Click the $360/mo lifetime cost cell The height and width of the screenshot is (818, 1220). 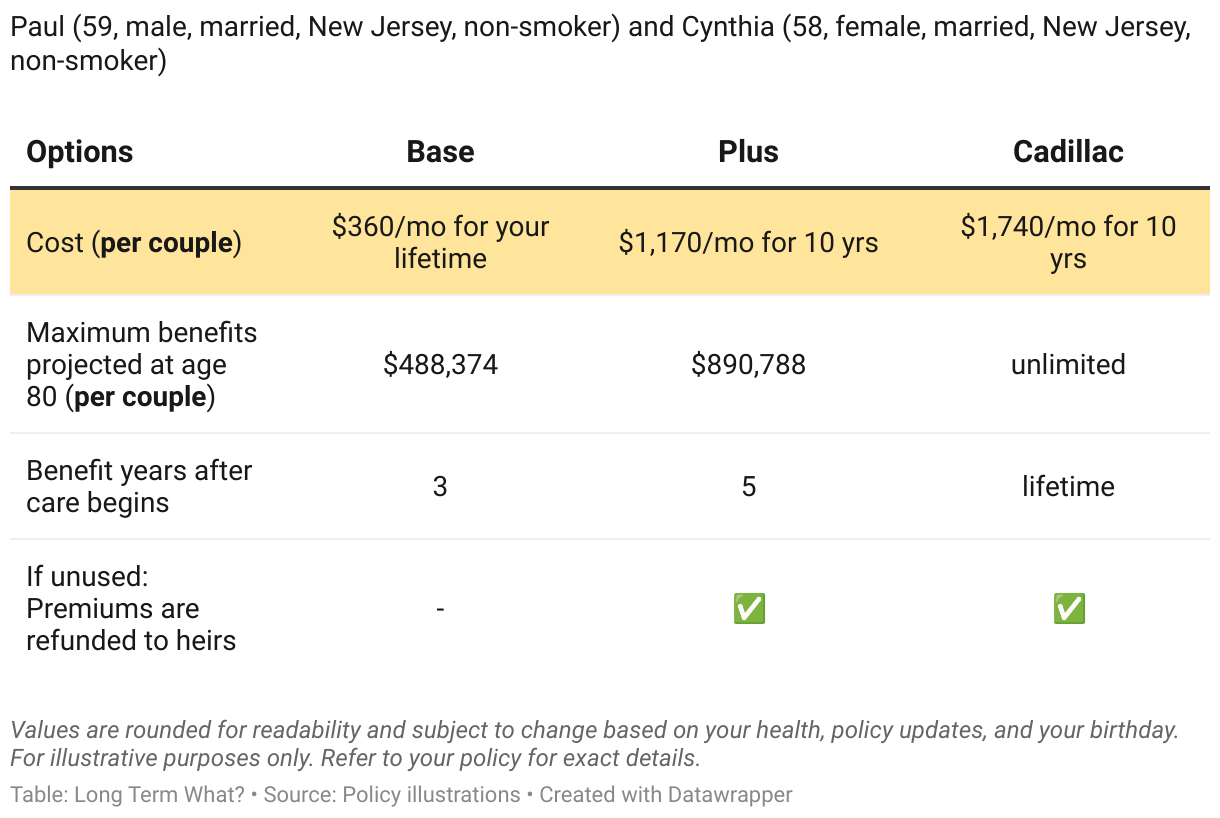point(440,242)
